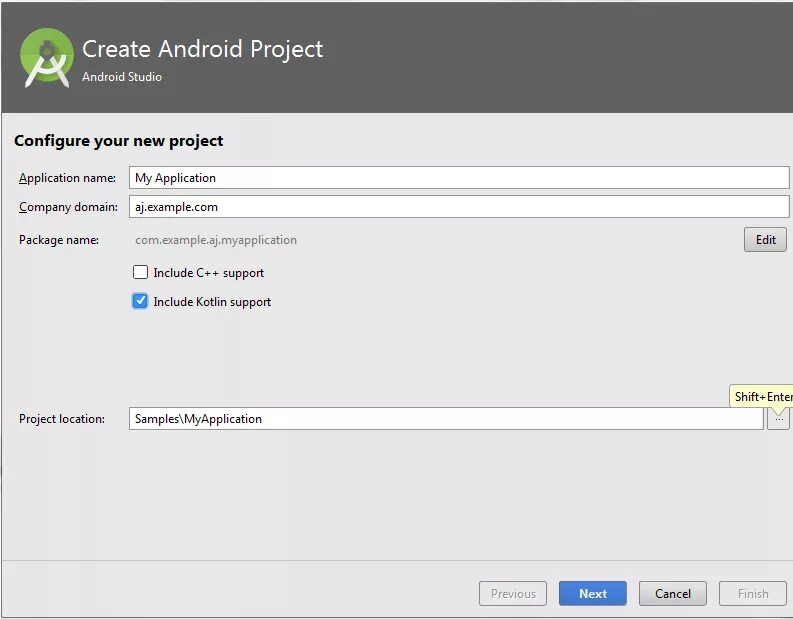
Task: Click the Application name label
Action: (x=67, y=178)
